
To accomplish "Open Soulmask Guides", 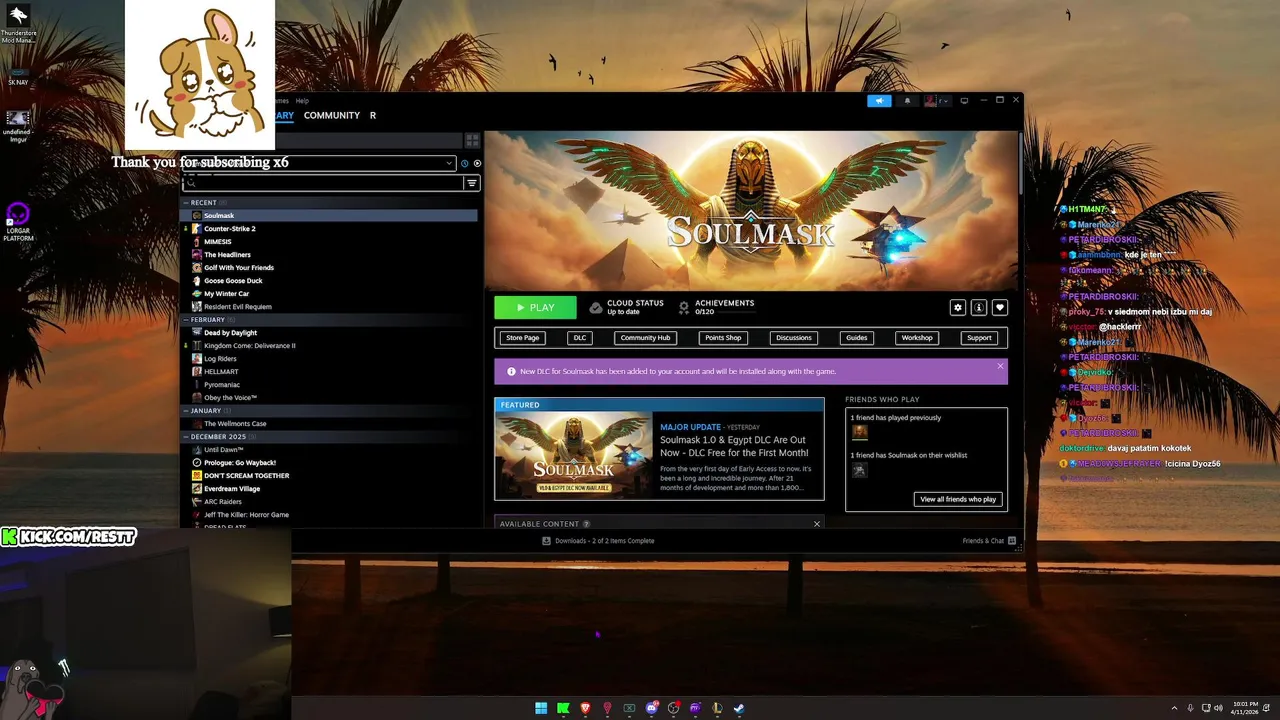I will pos(857,338).
